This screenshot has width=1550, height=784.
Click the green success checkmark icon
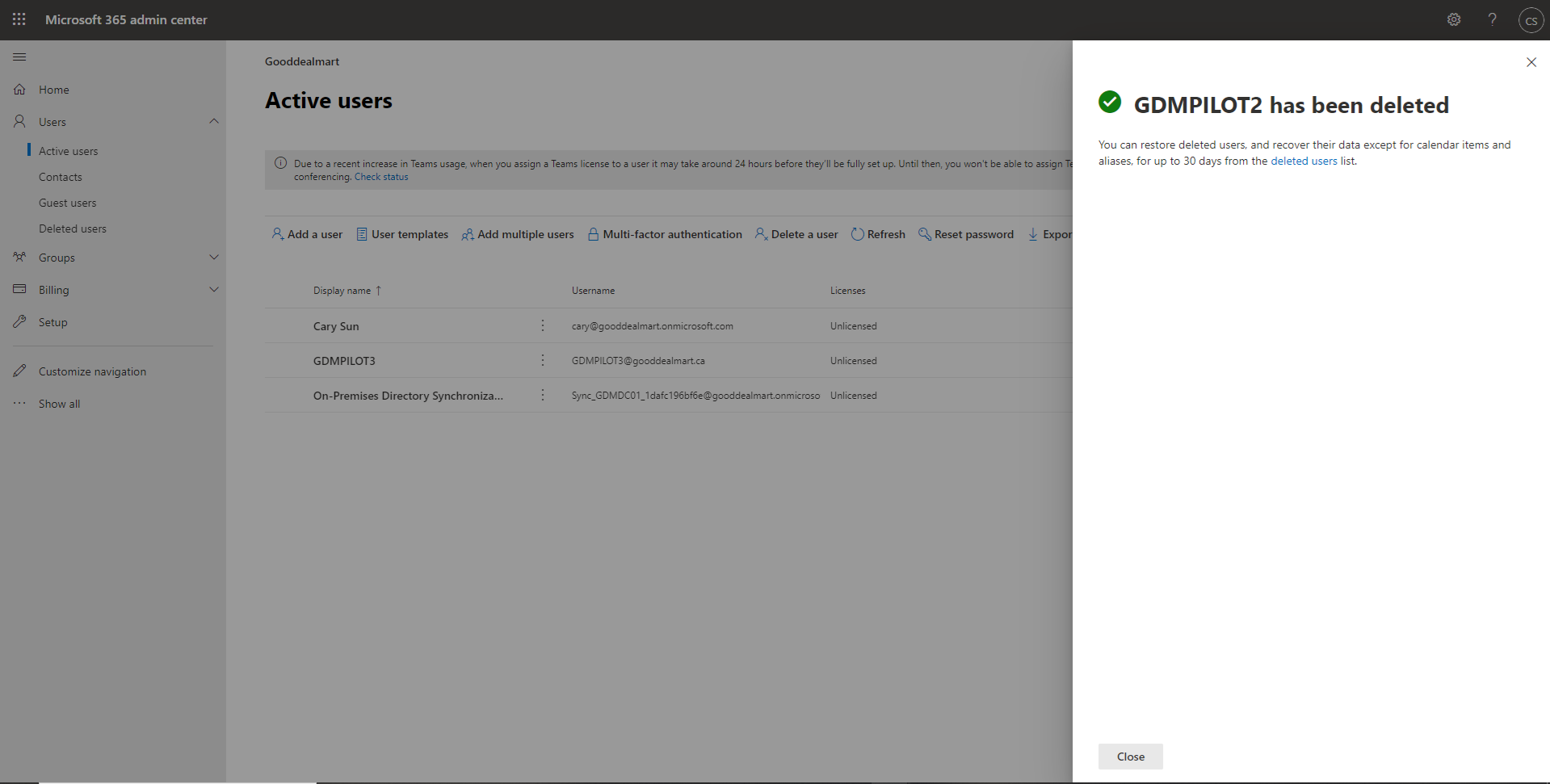pos(1110,102)
